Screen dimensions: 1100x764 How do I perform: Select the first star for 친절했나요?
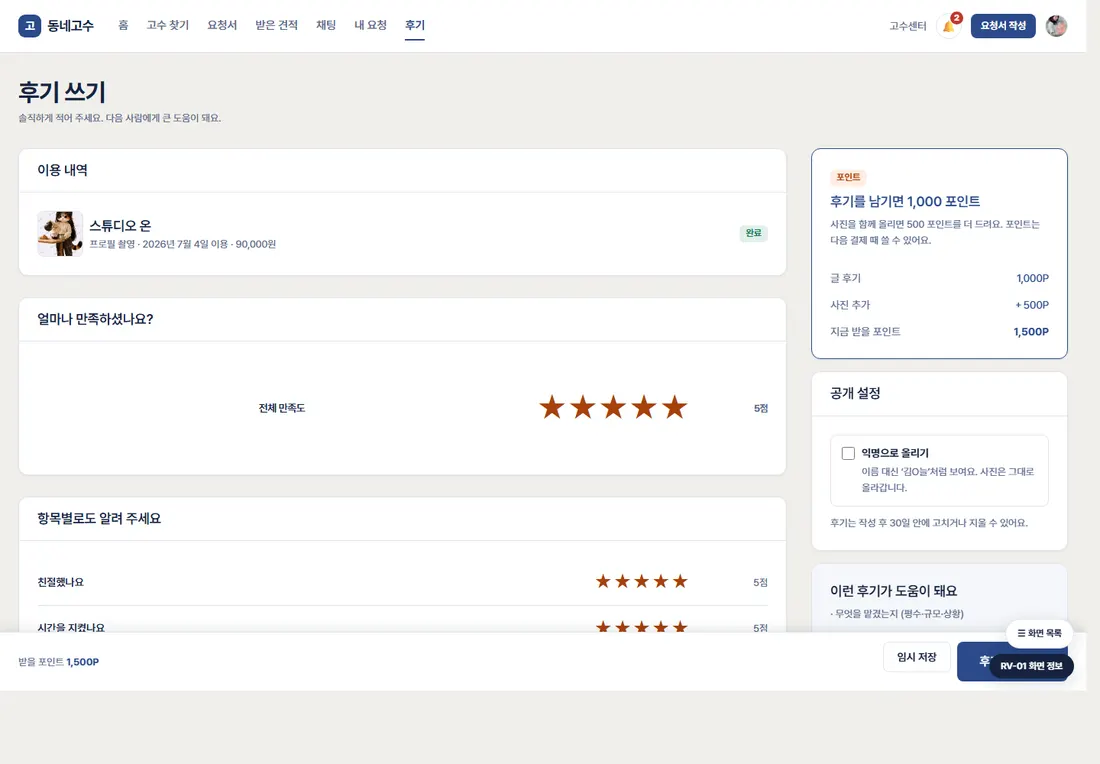[603, 581]
